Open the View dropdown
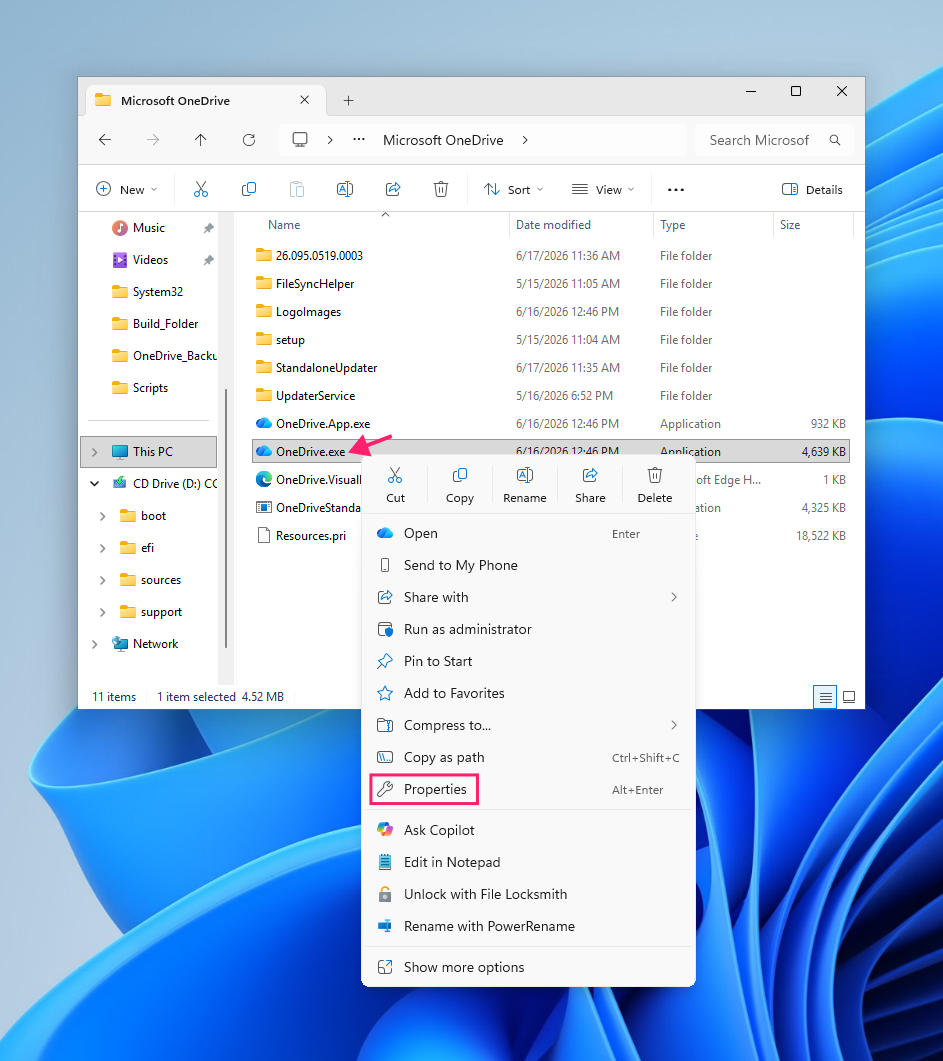 [x=603, y=189]
